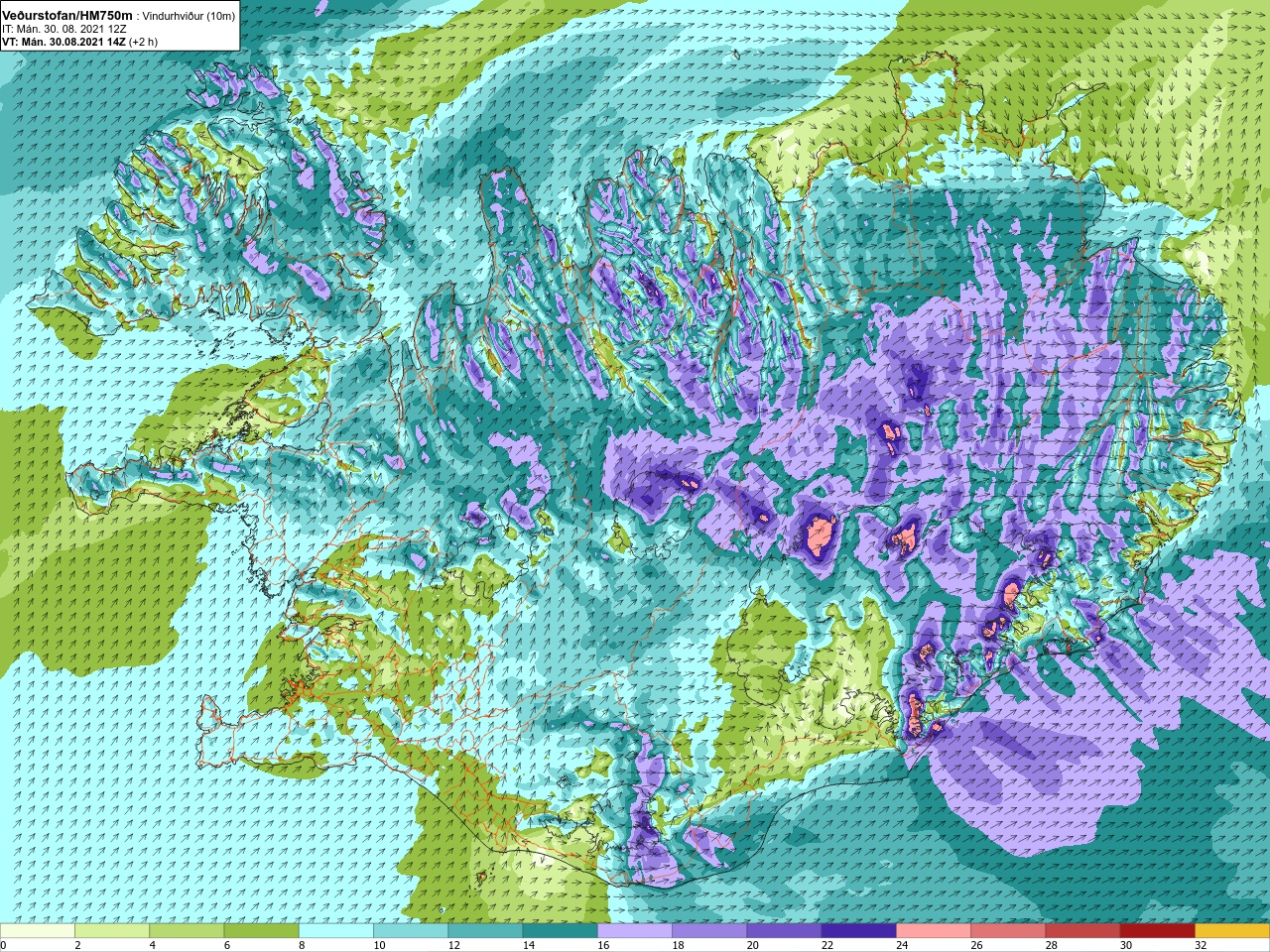1270x952 pixels.
Task: Pick the turquoise 10–12 legend swatch
Action: (411, 931)
